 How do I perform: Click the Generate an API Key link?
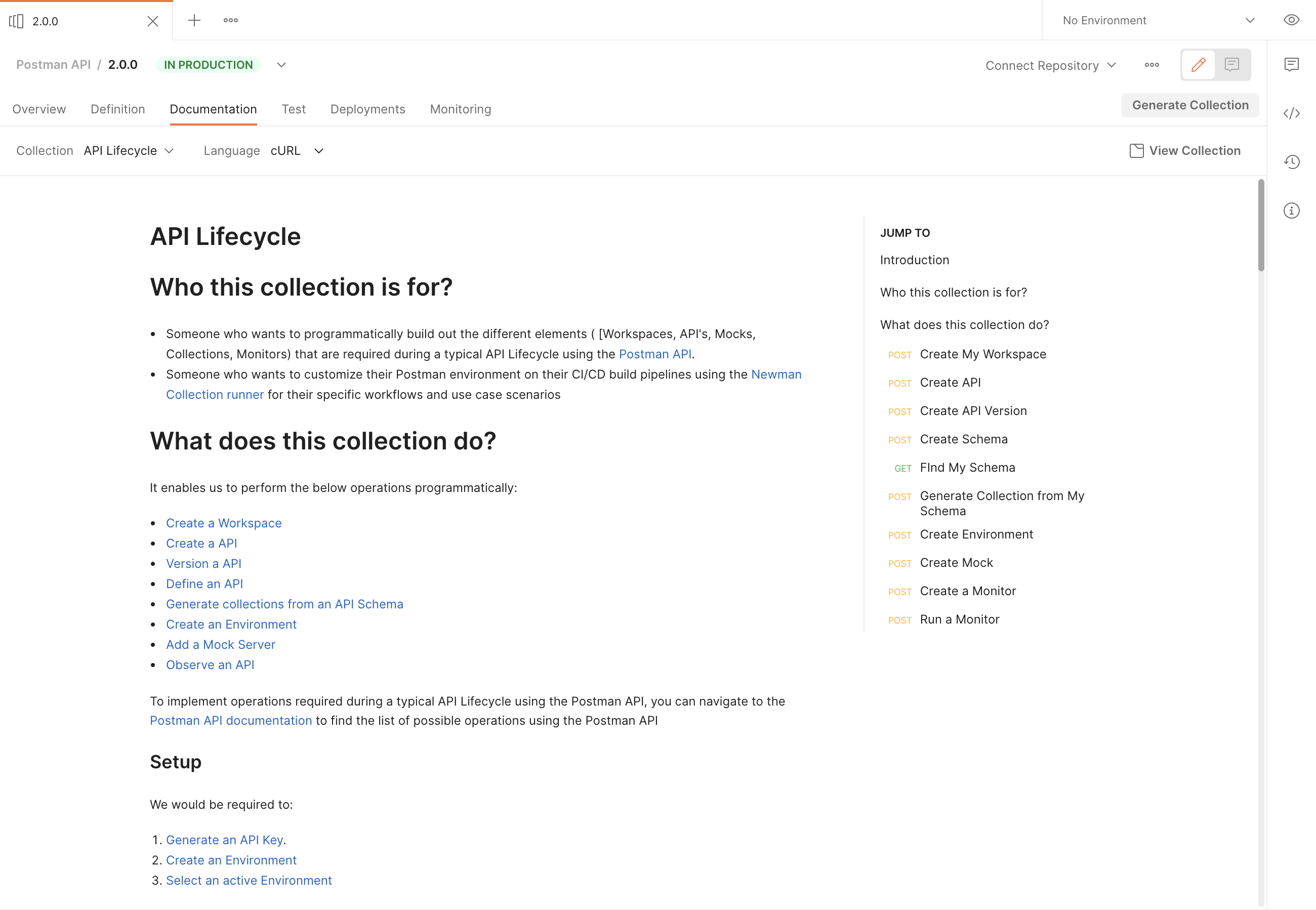[x=224, y=839]
